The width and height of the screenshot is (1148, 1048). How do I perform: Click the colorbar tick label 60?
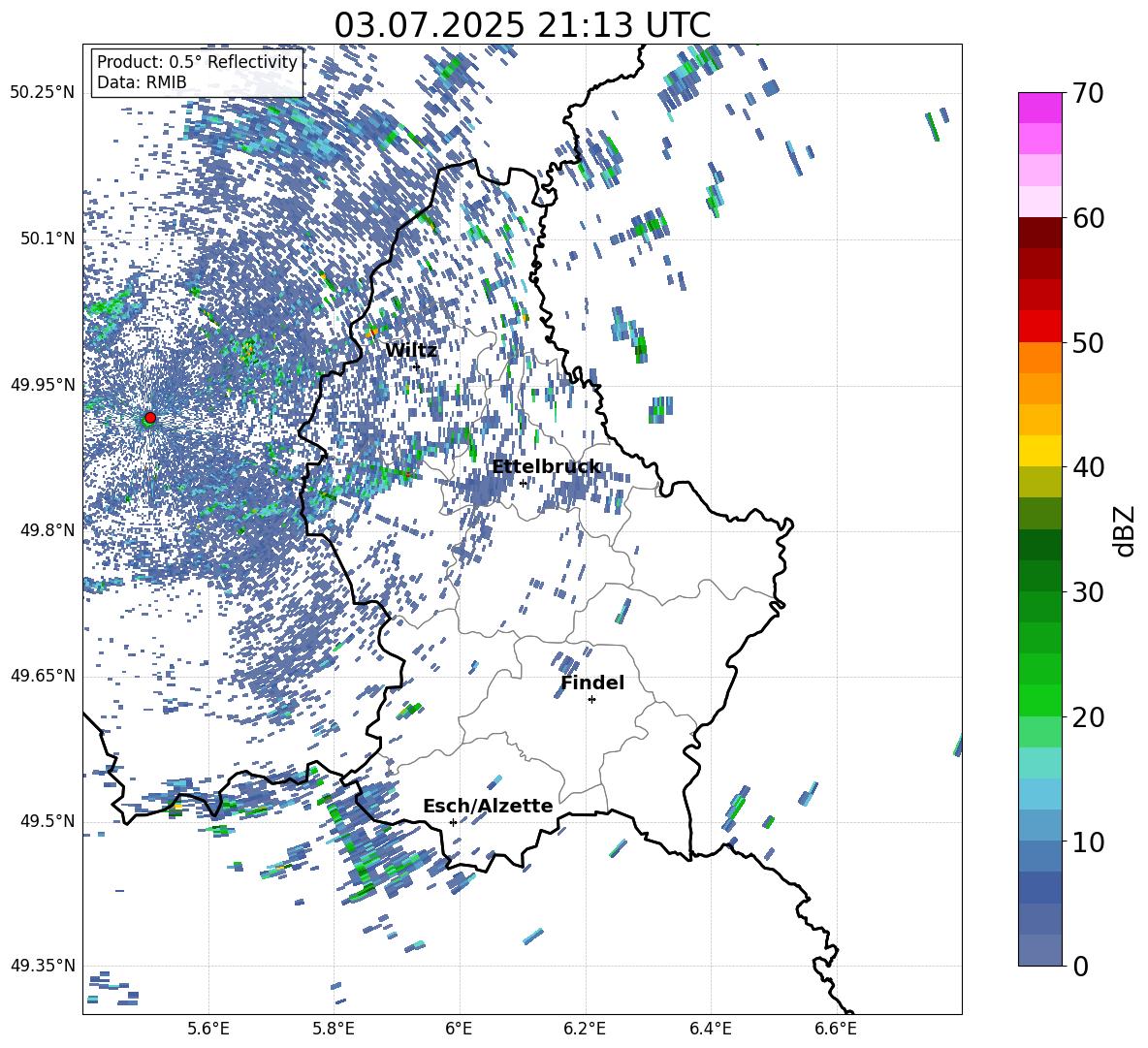tap(1089, 218)
